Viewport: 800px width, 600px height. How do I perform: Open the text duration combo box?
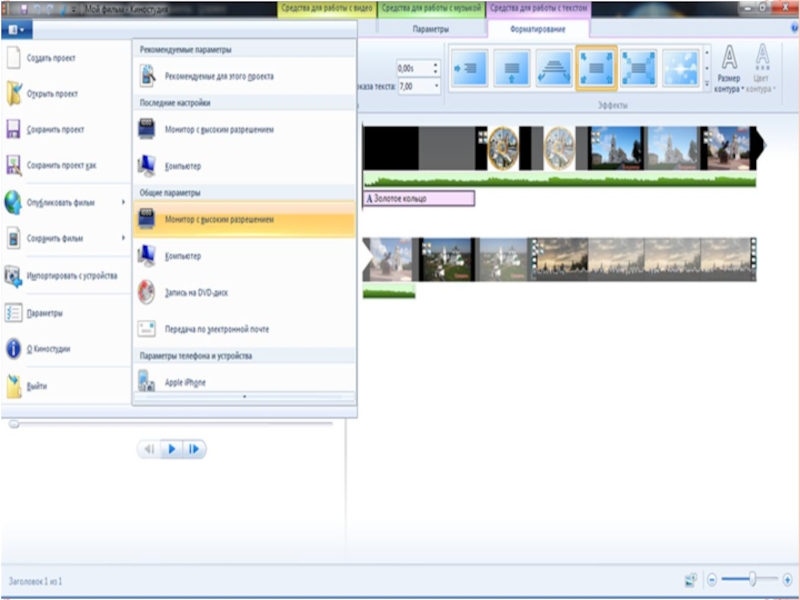click(436, 87)
